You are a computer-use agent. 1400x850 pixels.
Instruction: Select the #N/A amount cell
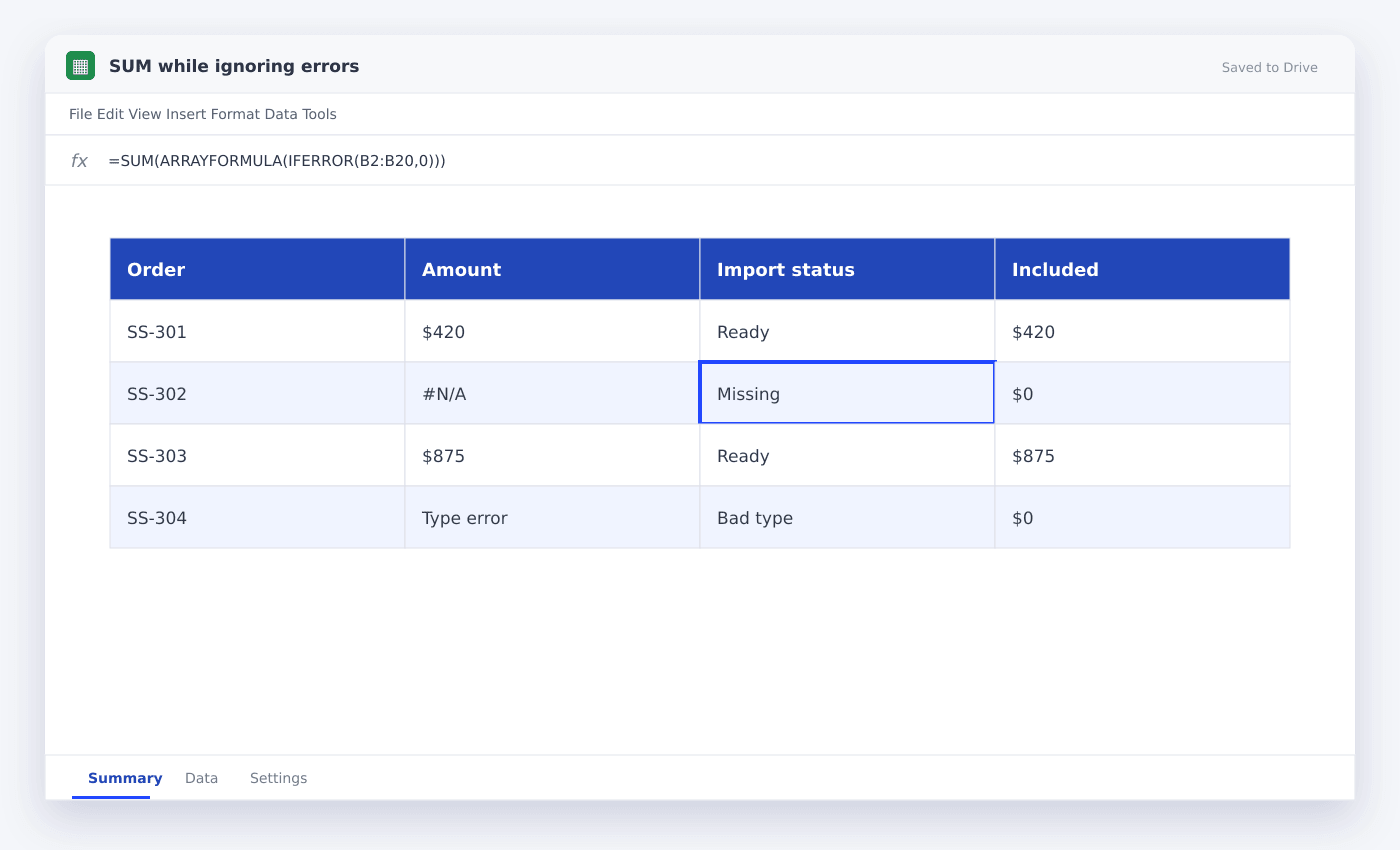(552, 393)
